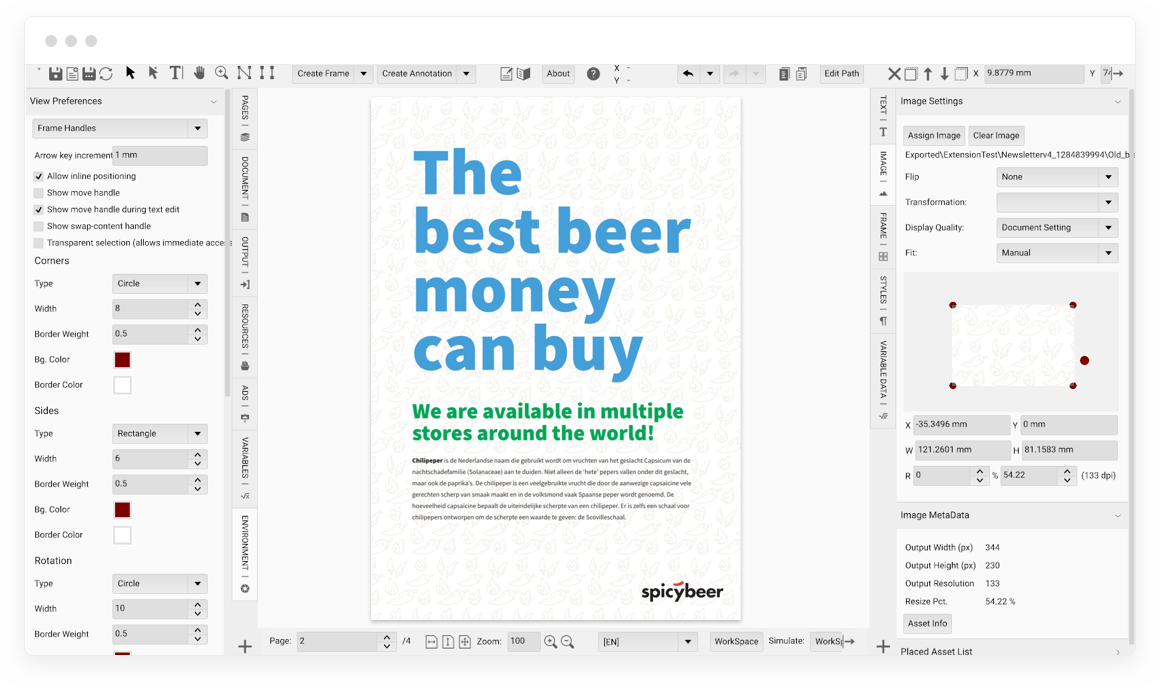The width and height of the screenshot is (1160, 688).
Task: Enable Show swap-content handle checkbox
Action: click(x=38, y=226)
